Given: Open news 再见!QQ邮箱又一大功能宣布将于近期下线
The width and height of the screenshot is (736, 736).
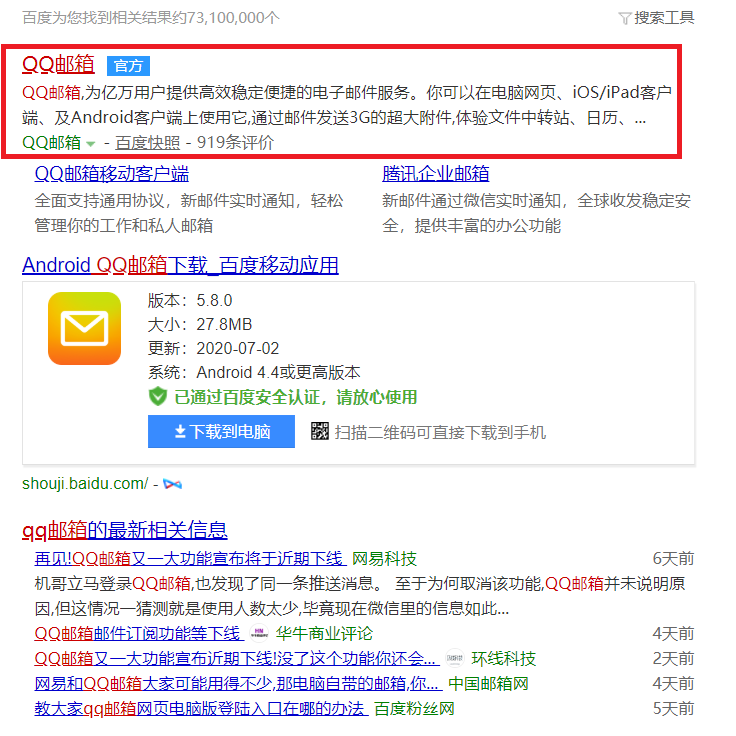Looking at the screenshot, I should pyautogui.click(x=191, y=559).
